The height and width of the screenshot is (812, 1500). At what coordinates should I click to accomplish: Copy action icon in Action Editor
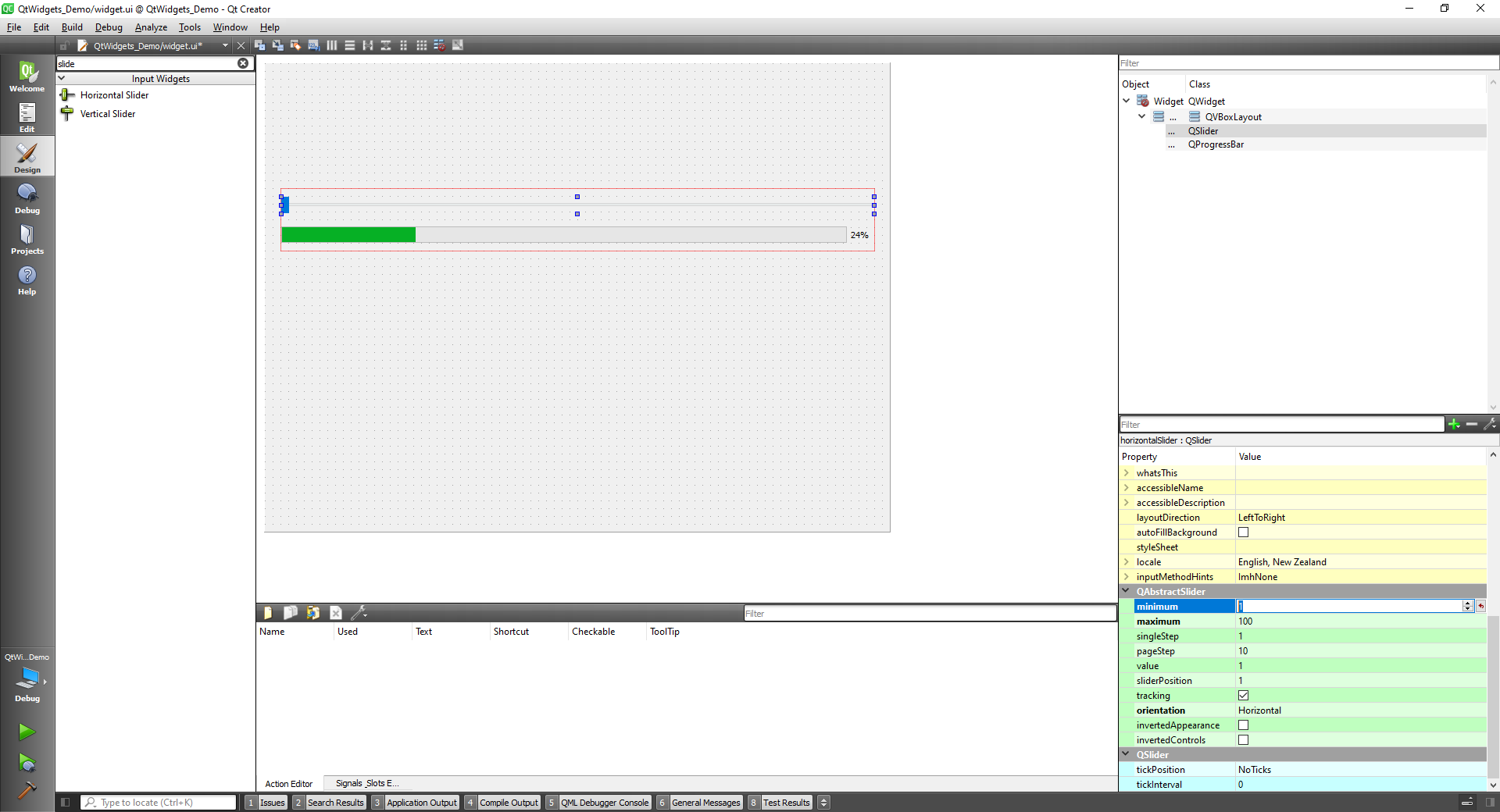(290, 613)
